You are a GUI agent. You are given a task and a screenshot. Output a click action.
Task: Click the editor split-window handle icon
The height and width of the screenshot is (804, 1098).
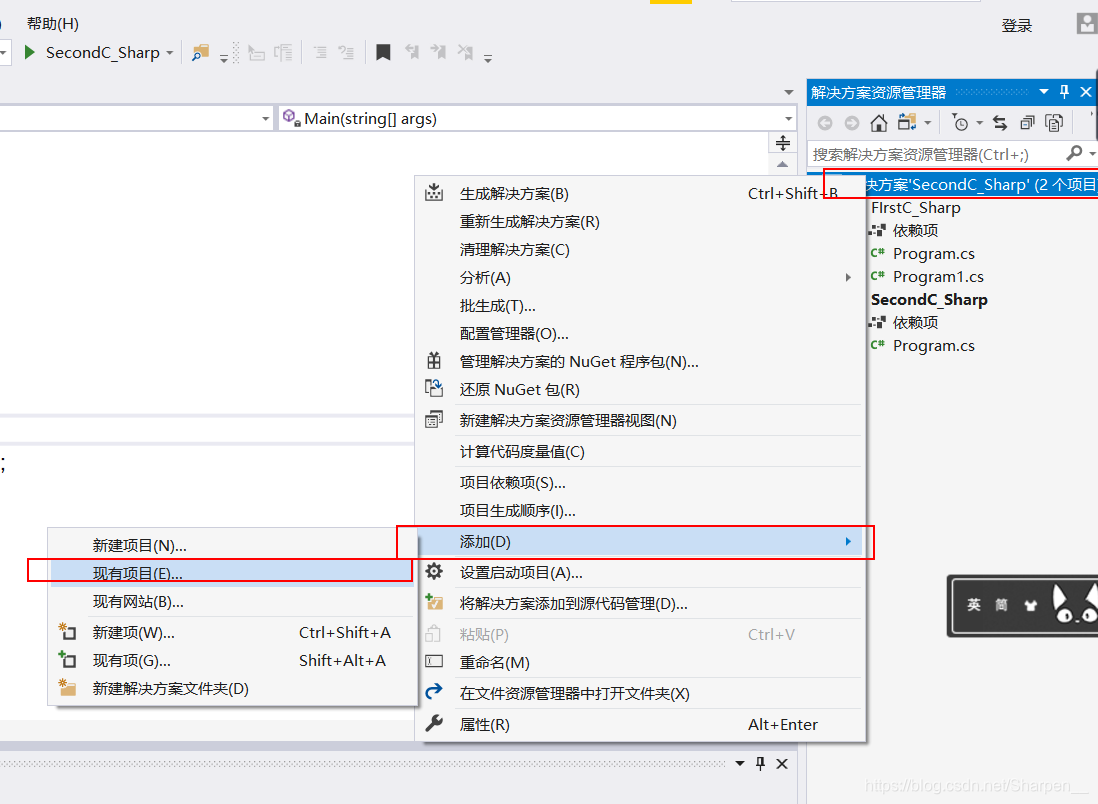pos(783,143)
